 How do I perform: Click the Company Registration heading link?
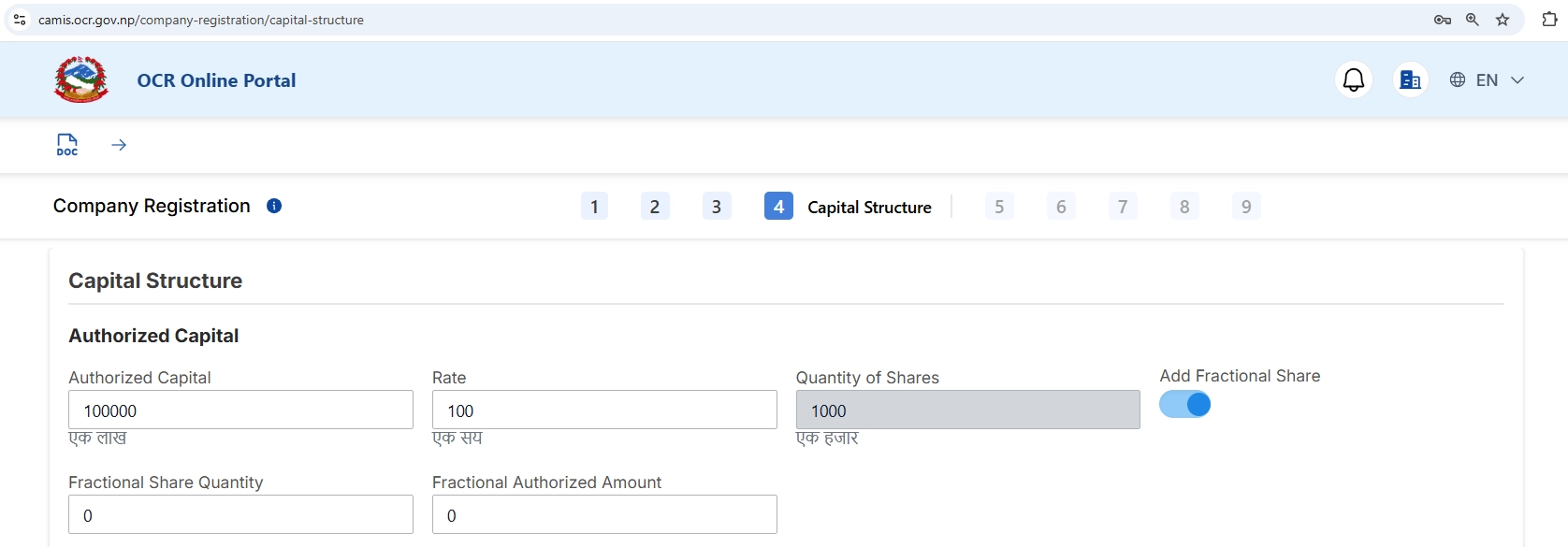click(x=151, y=206)
